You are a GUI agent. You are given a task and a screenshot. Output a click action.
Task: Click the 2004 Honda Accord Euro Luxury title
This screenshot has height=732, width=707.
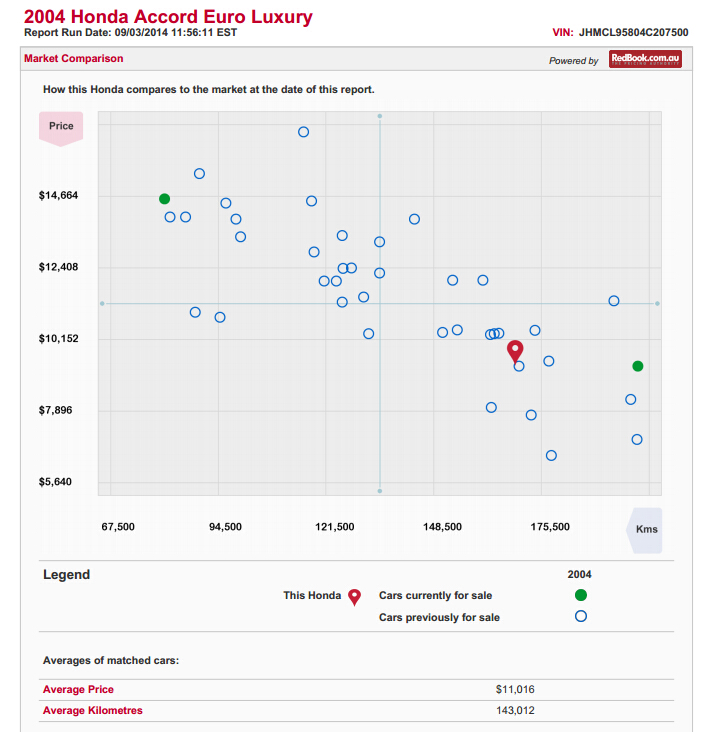[x=167, y=17]
